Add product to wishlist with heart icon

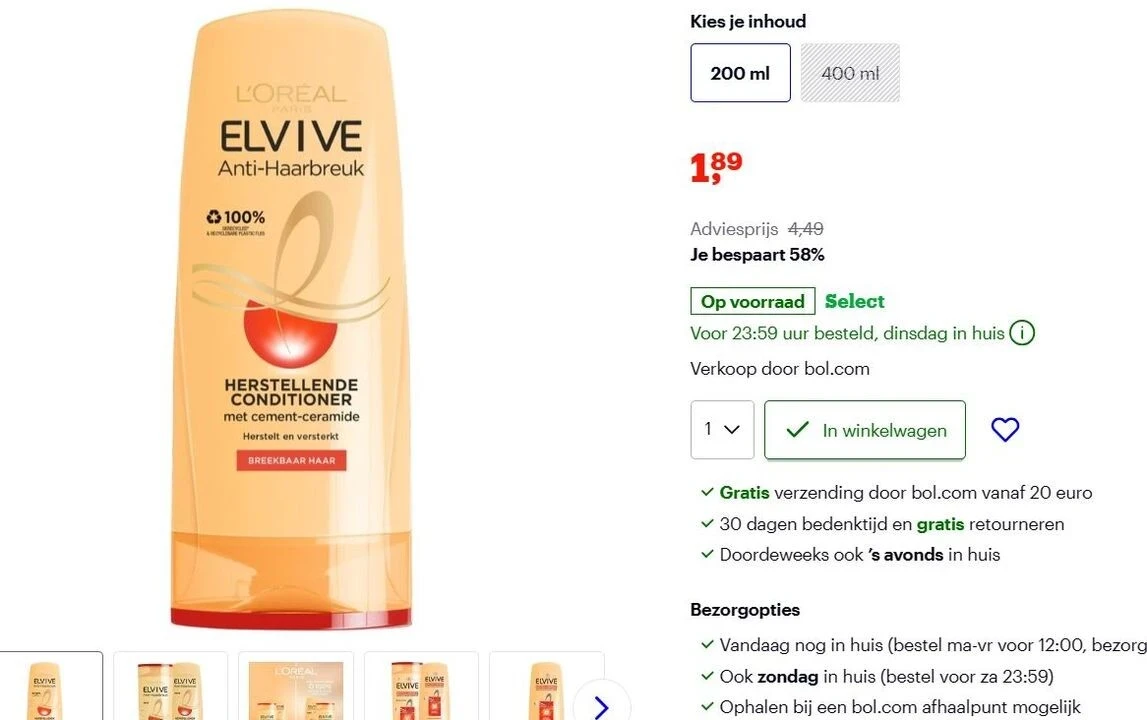click(1004, 430)
